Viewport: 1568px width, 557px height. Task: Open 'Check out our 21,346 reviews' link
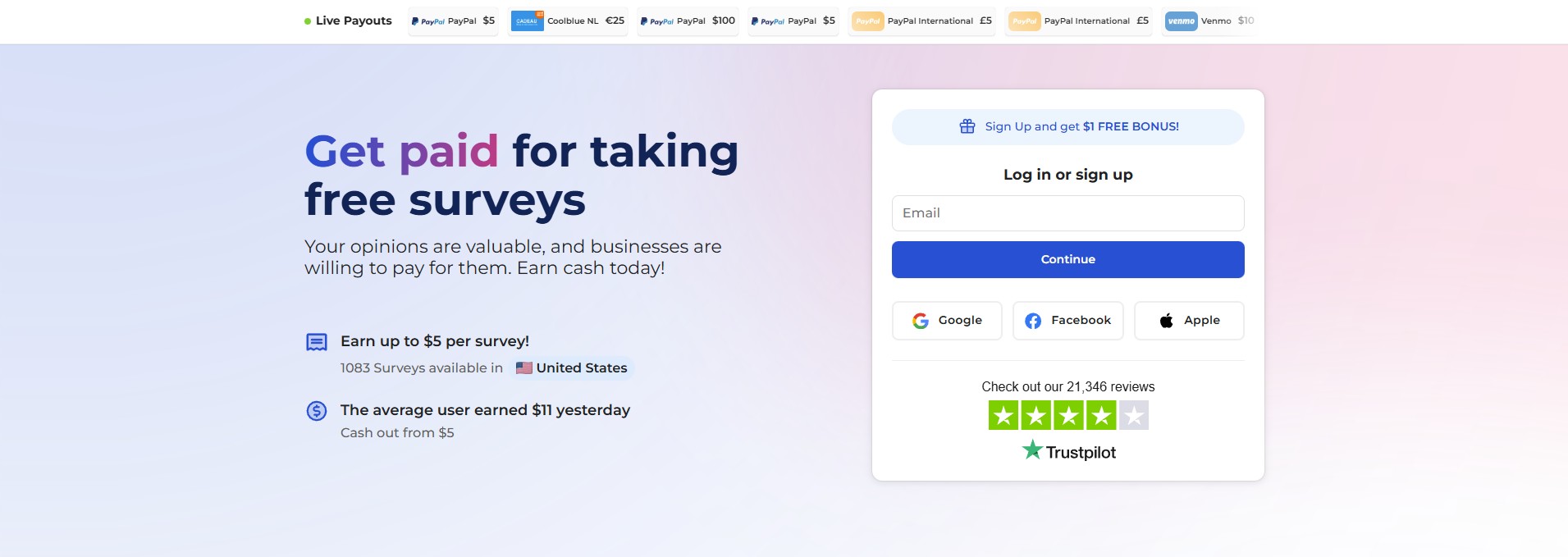point(1067,386)
